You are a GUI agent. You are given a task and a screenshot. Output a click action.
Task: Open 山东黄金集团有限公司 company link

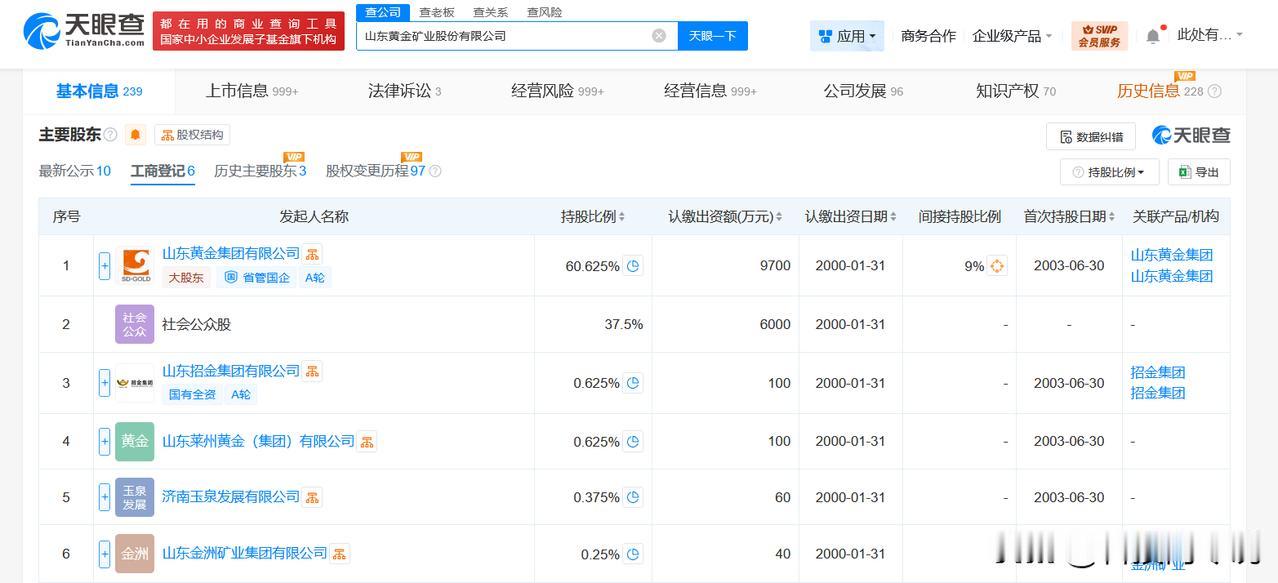pyautogui.click(x=231, y=254)
